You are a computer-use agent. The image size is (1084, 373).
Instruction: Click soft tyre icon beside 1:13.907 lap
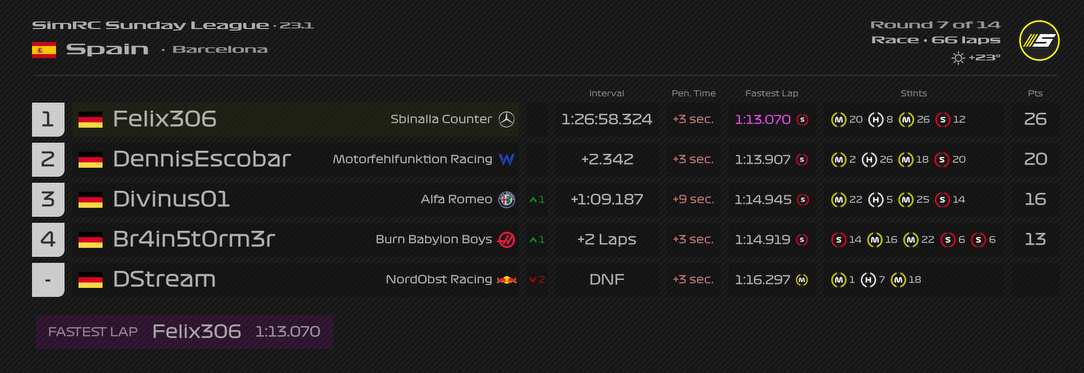(802, 160)
